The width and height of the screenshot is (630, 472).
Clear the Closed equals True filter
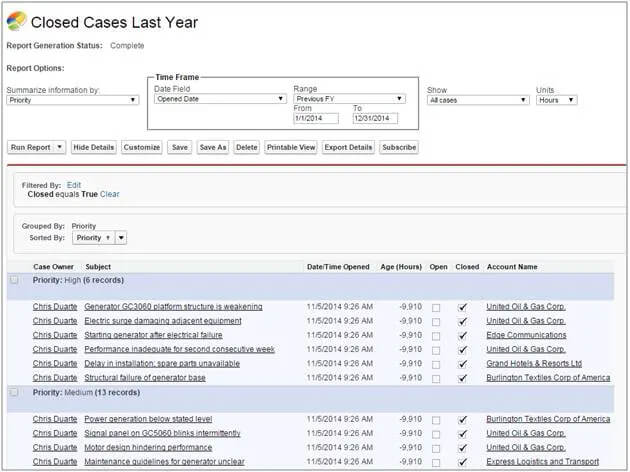click(x=109, y=194)
